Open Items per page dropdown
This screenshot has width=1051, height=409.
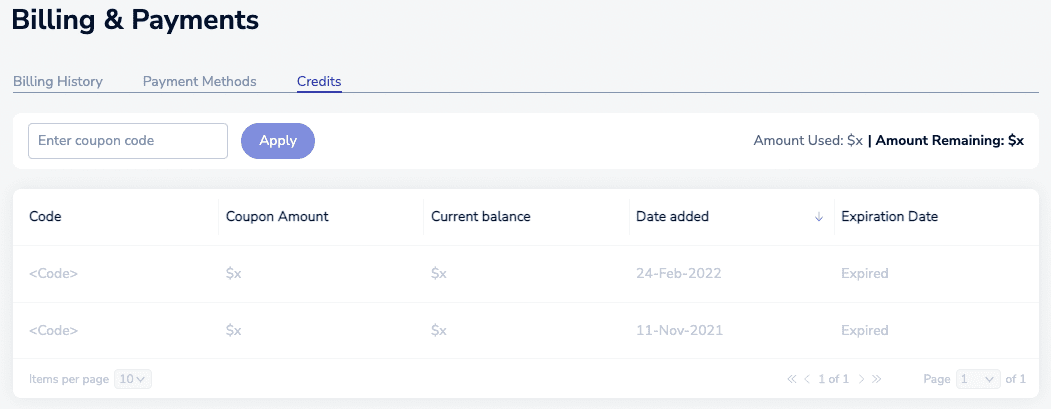[x=134, y=379]
